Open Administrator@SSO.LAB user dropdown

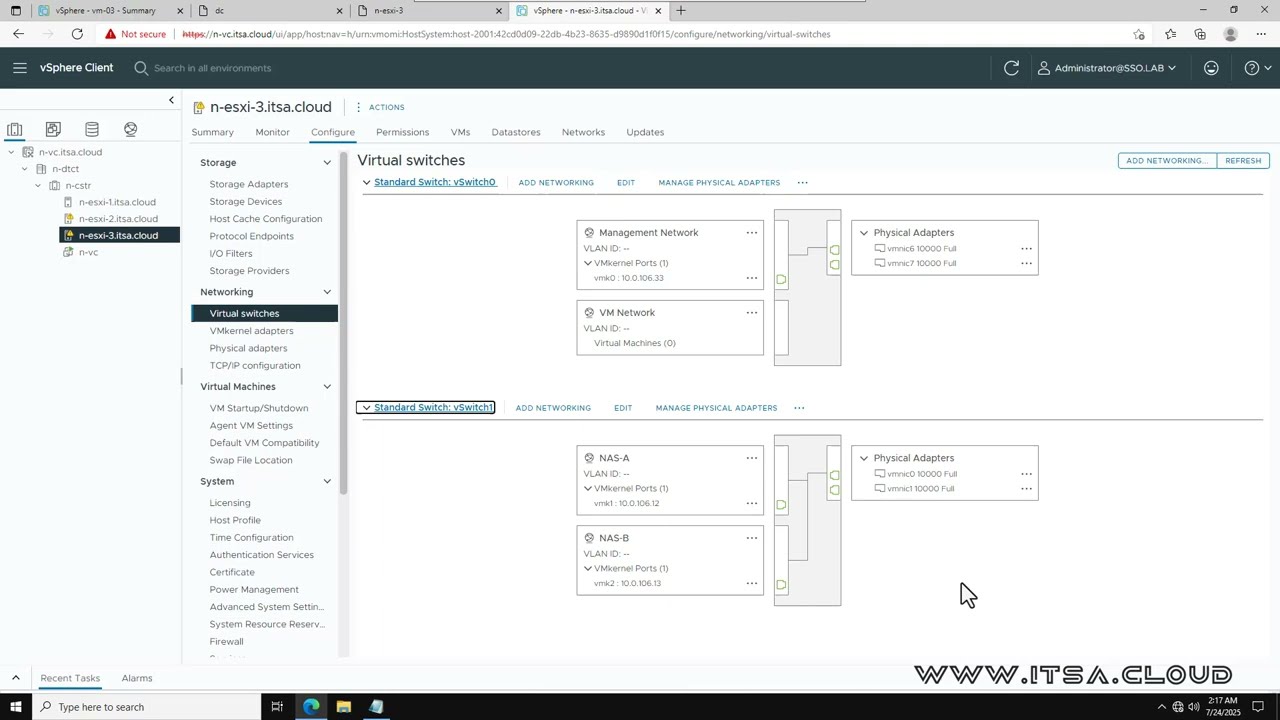tap(1106, 68)
